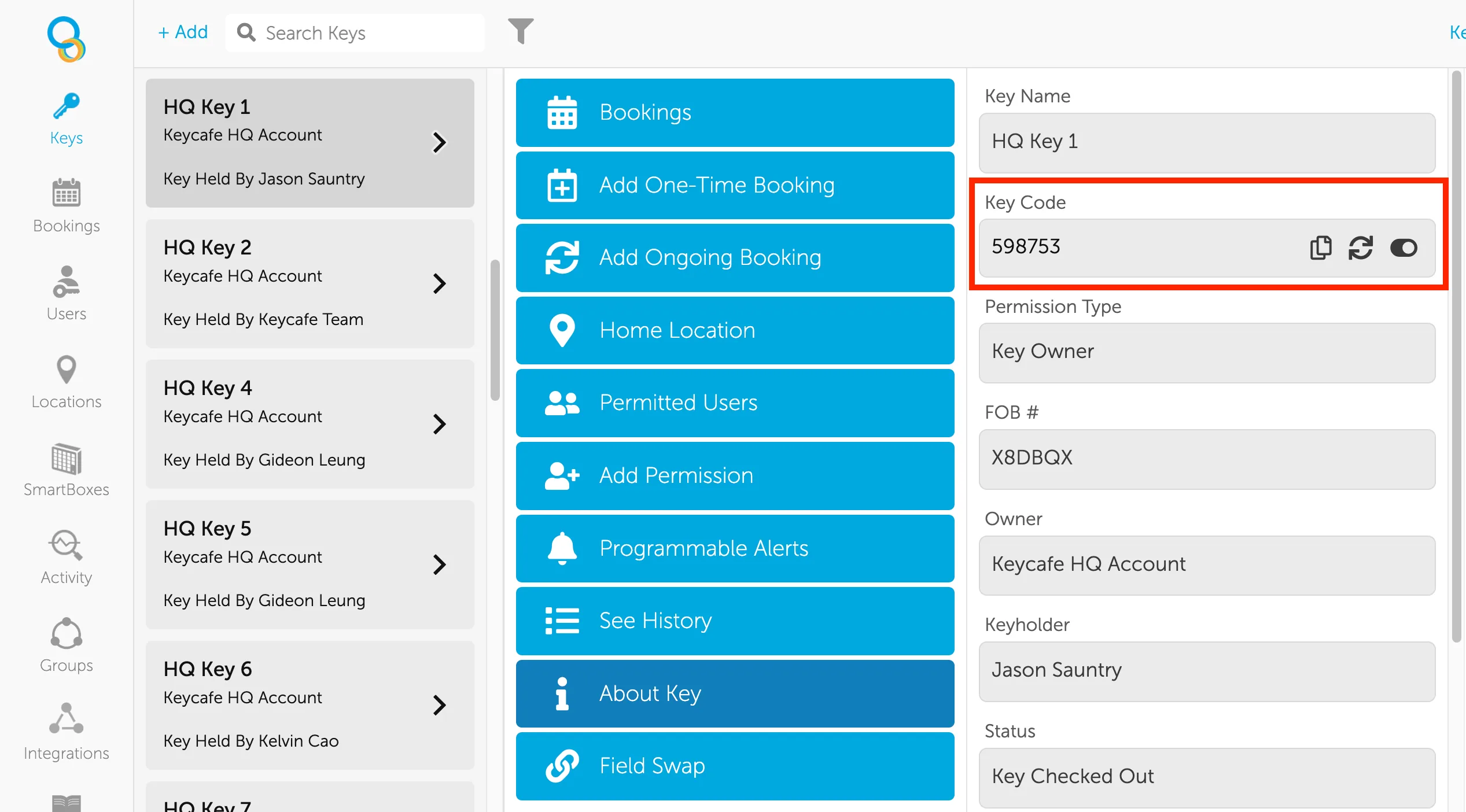Screen dimensions: 1466x812
Task: Click the FOB # field
Action: coord(1207,459)
